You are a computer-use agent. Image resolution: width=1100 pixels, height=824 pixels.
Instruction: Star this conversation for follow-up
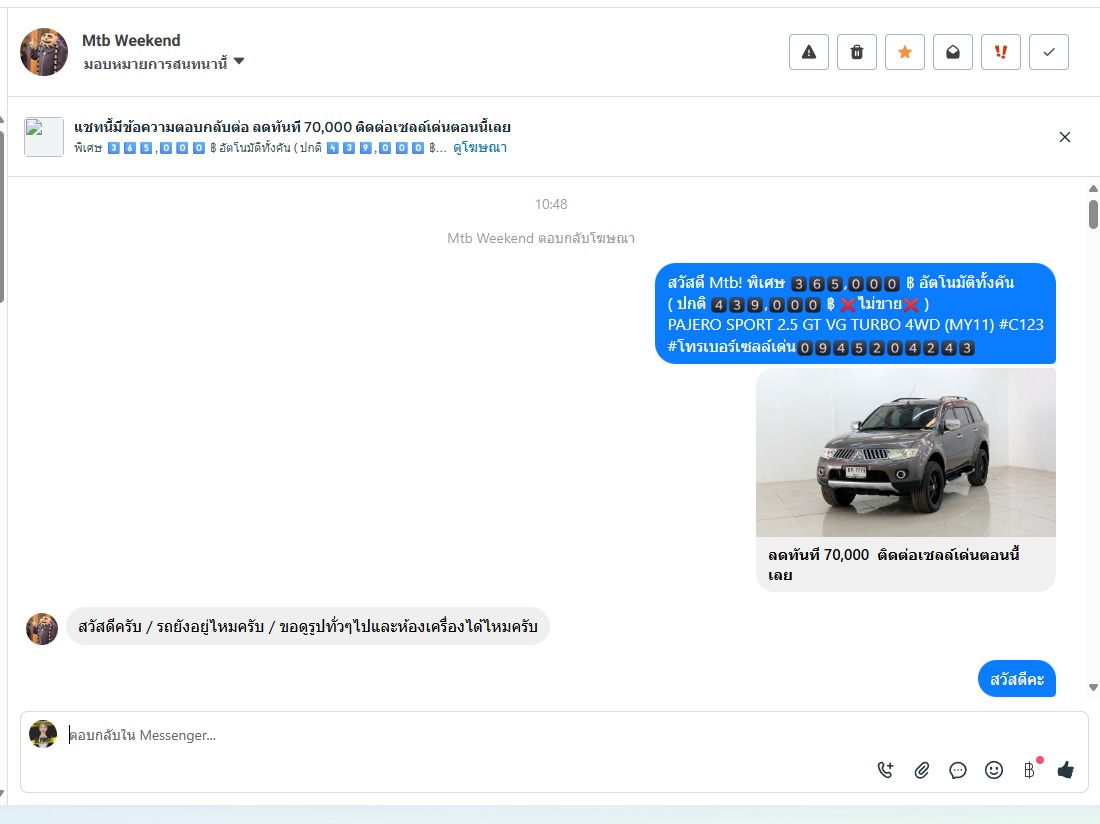pos(905,52)
